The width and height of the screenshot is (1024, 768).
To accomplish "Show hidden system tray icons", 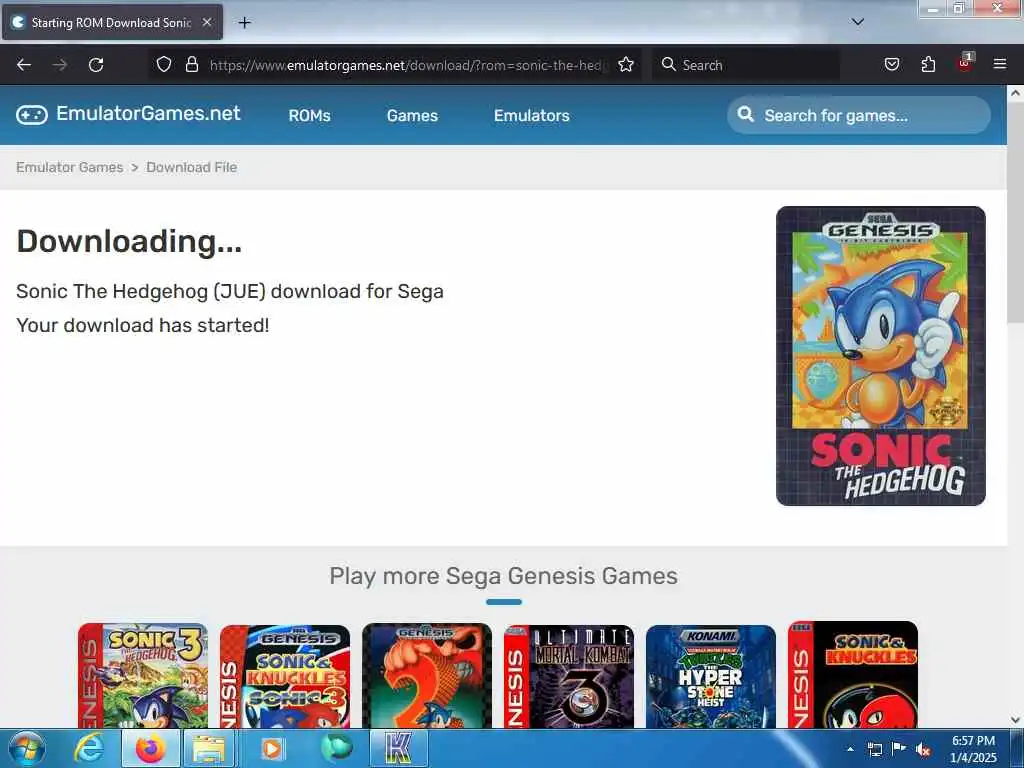I will pos(850,749).
